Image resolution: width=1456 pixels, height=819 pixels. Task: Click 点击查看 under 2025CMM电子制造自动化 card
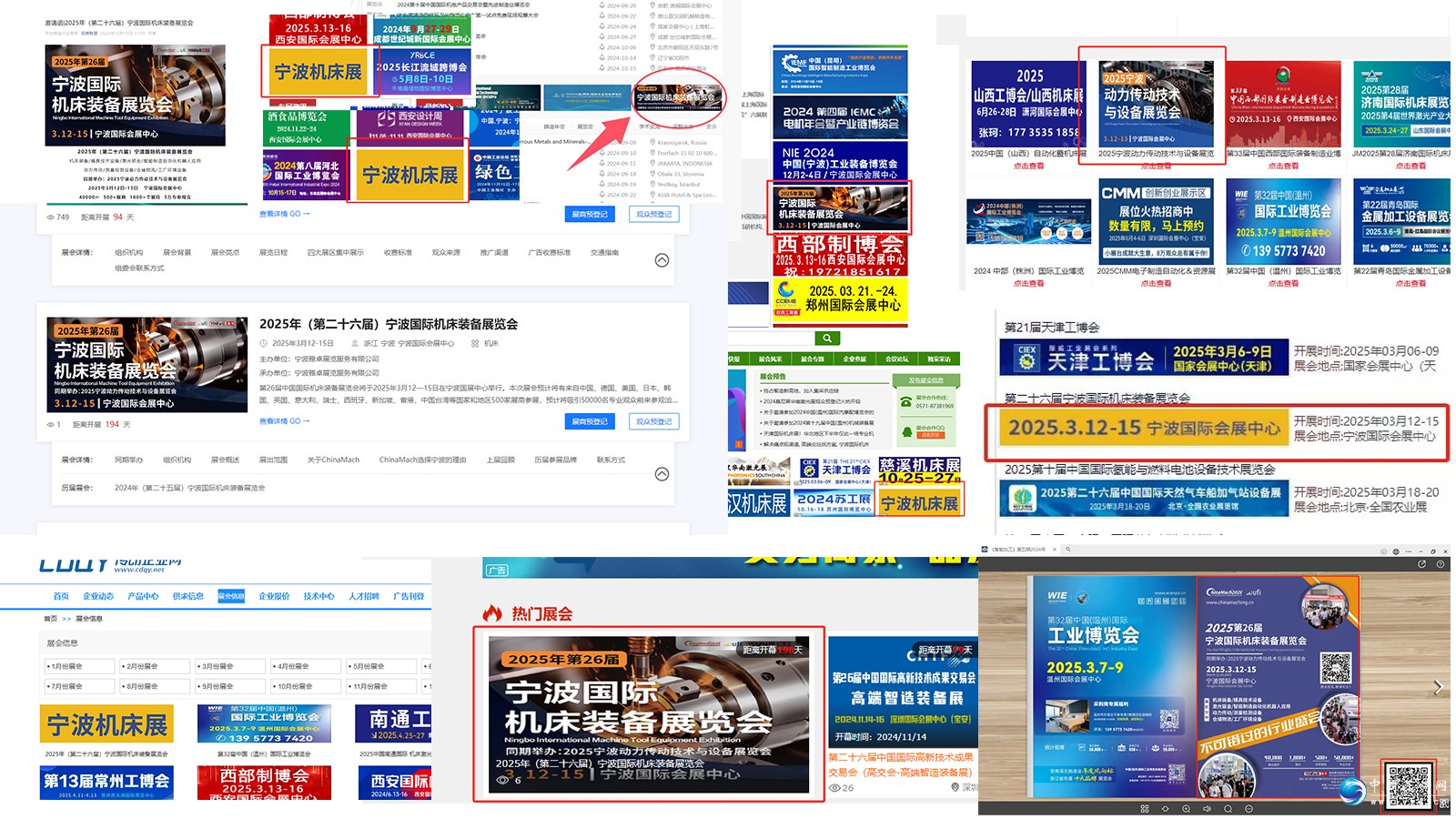1156,283
